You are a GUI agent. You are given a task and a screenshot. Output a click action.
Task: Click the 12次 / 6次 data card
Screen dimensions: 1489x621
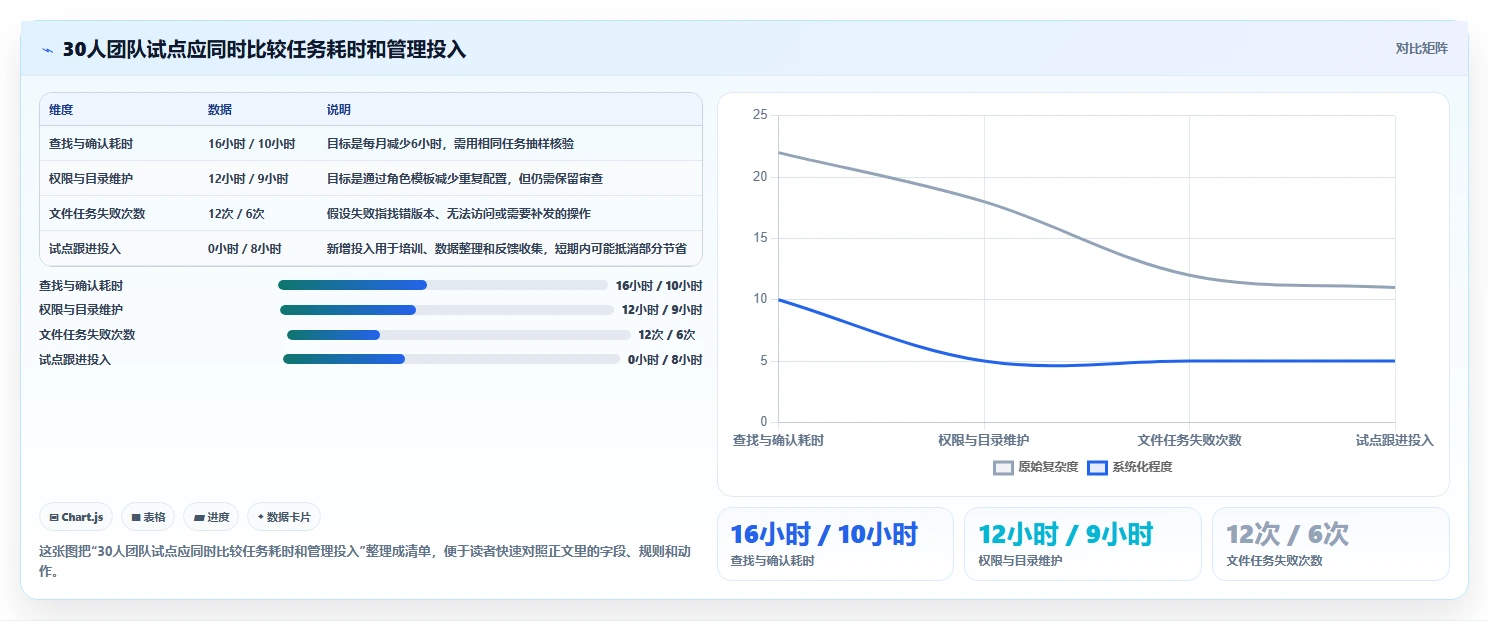[1331, 544]
